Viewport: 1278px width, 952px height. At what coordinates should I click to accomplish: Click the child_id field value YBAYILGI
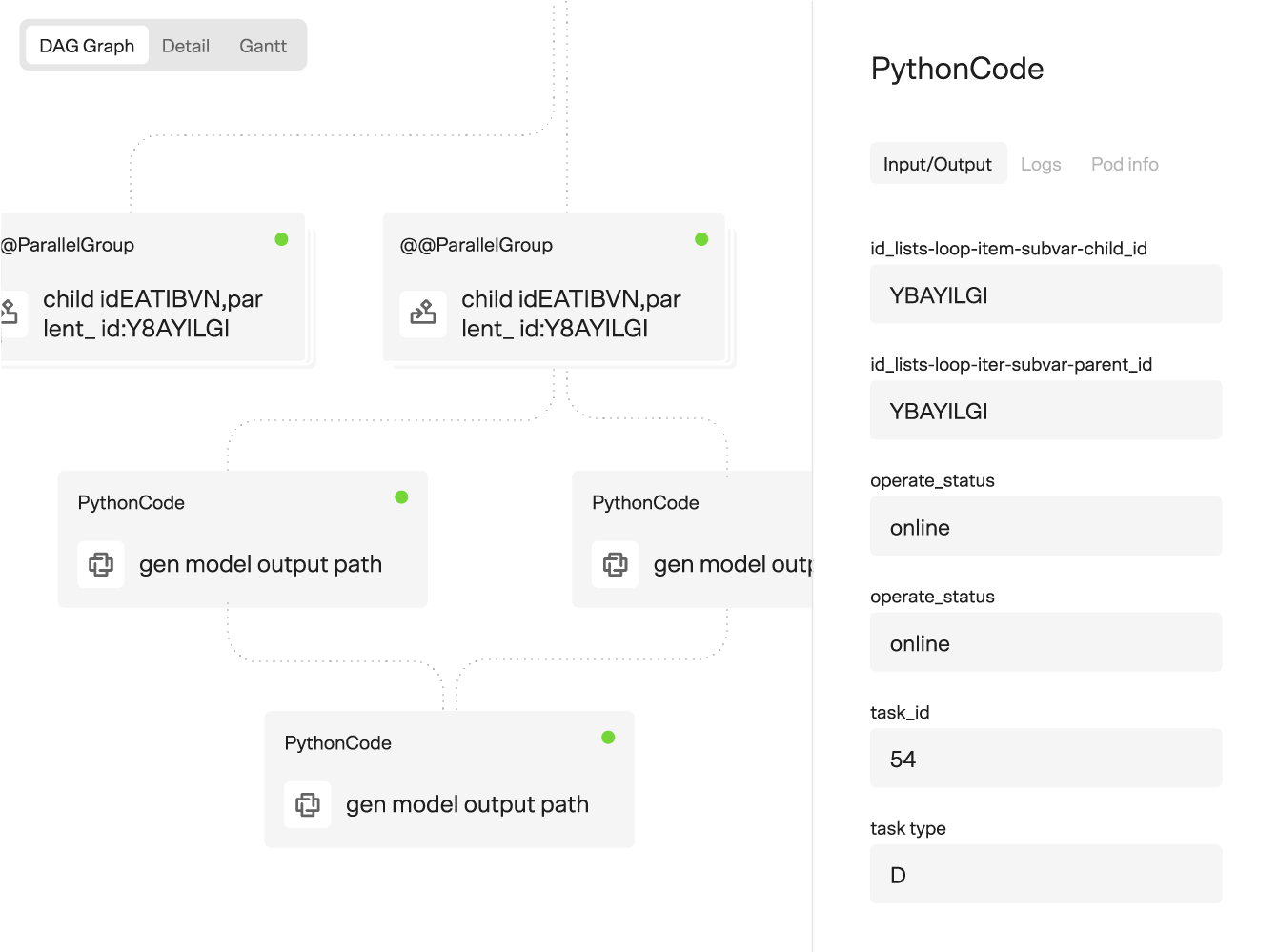pos(1045,294)
